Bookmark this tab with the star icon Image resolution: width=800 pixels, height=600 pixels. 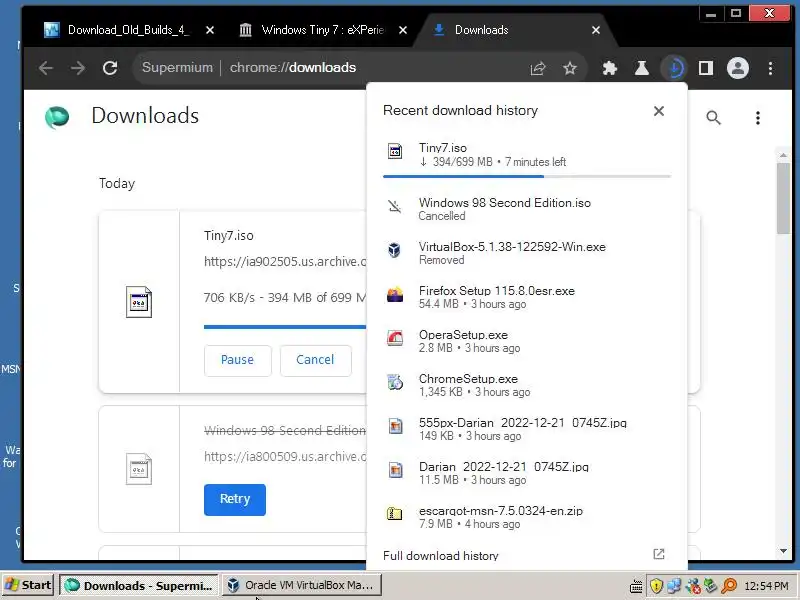tap(570, 68)
